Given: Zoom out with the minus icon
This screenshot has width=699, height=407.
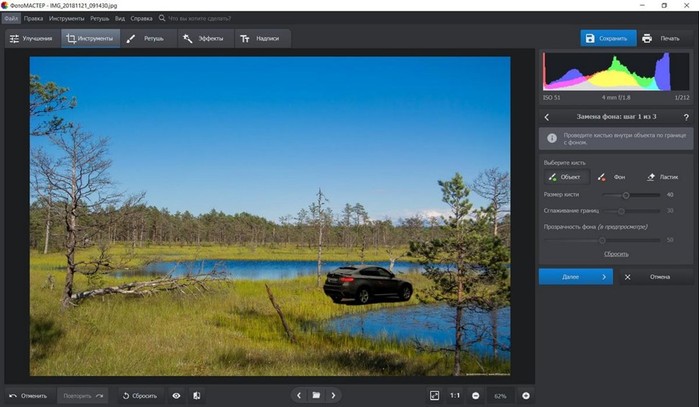Looking at the screenshot, I should (x=476, y=395).
